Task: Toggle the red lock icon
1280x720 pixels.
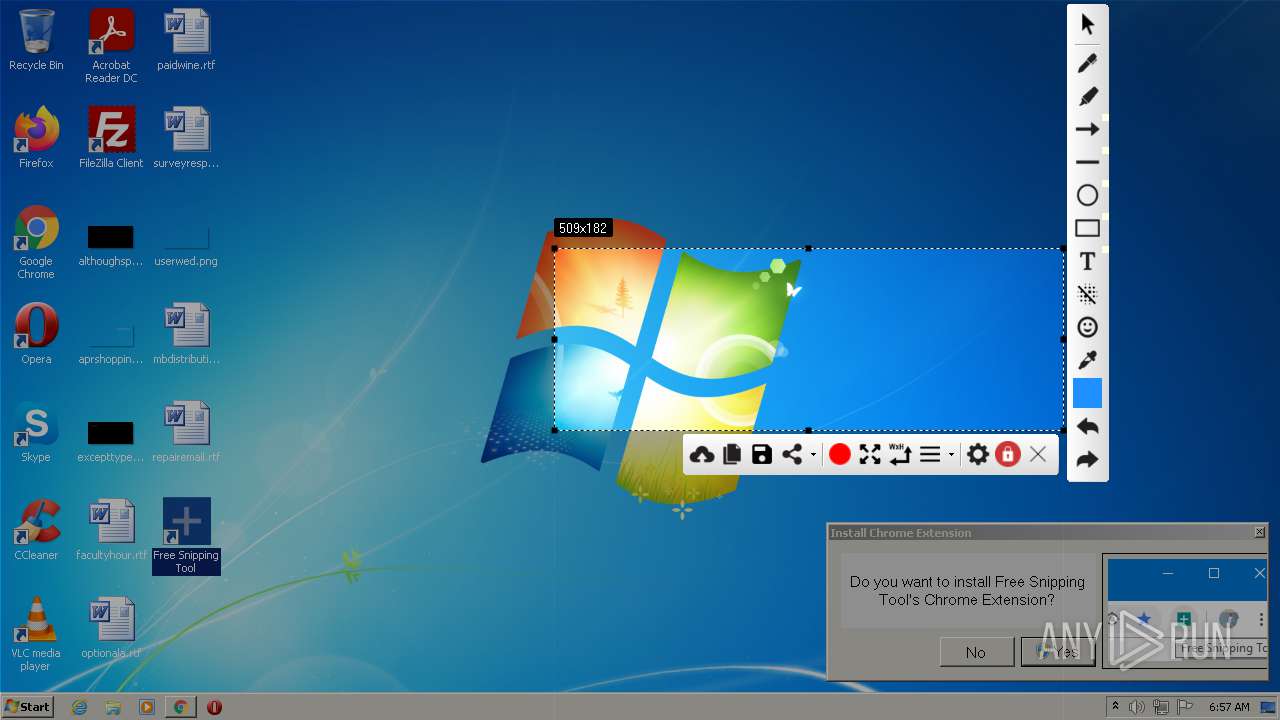Action: pos(1007,455)
